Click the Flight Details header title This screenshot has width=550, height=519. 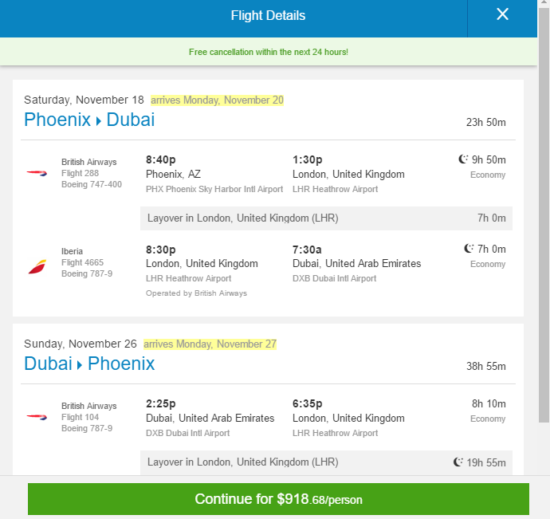[268, 15]
